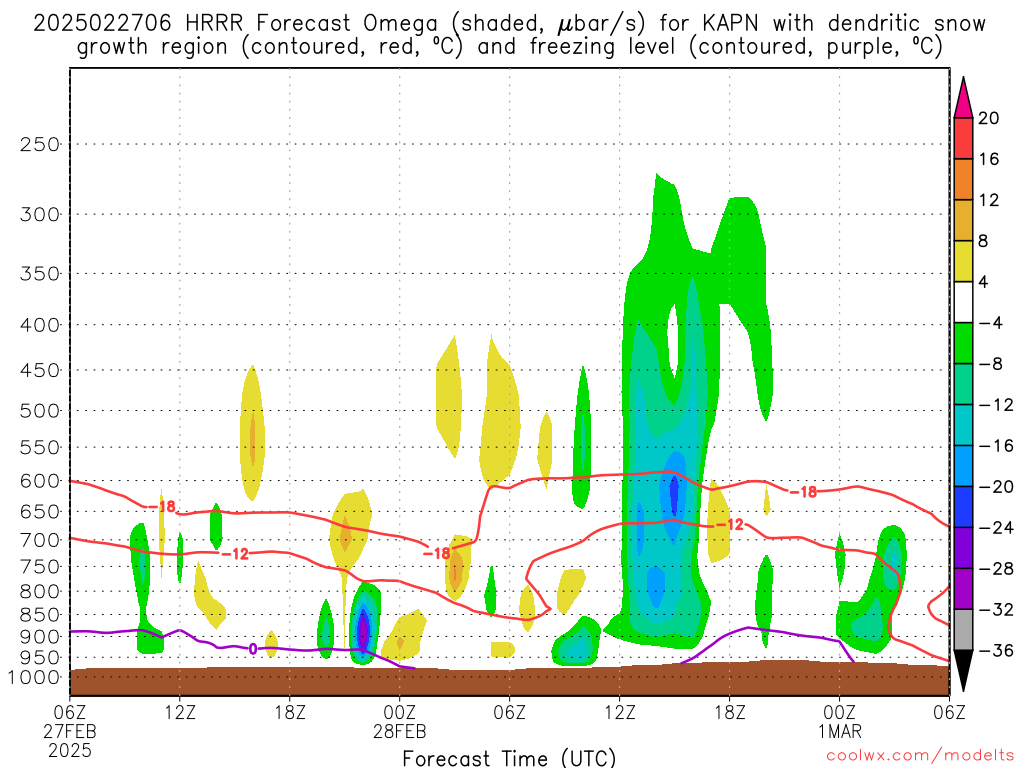Click the 500 pressure axis label

click(x=40, y=411)
